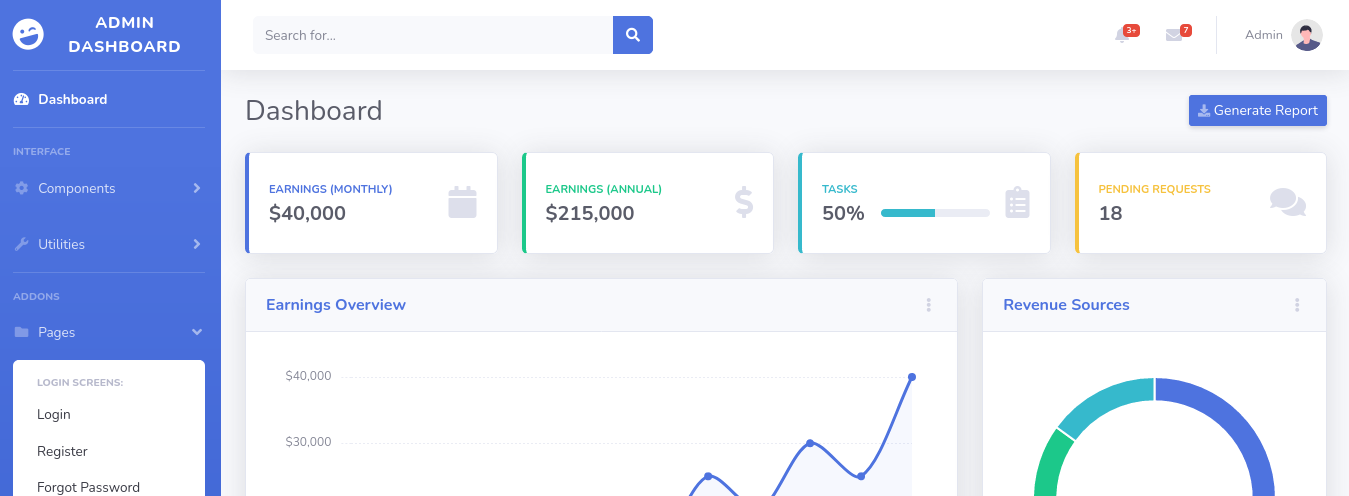The width and height of the screenshot is (1349, 496).
Task: Open the envelope messages icon
Action: coord(1174,35)
